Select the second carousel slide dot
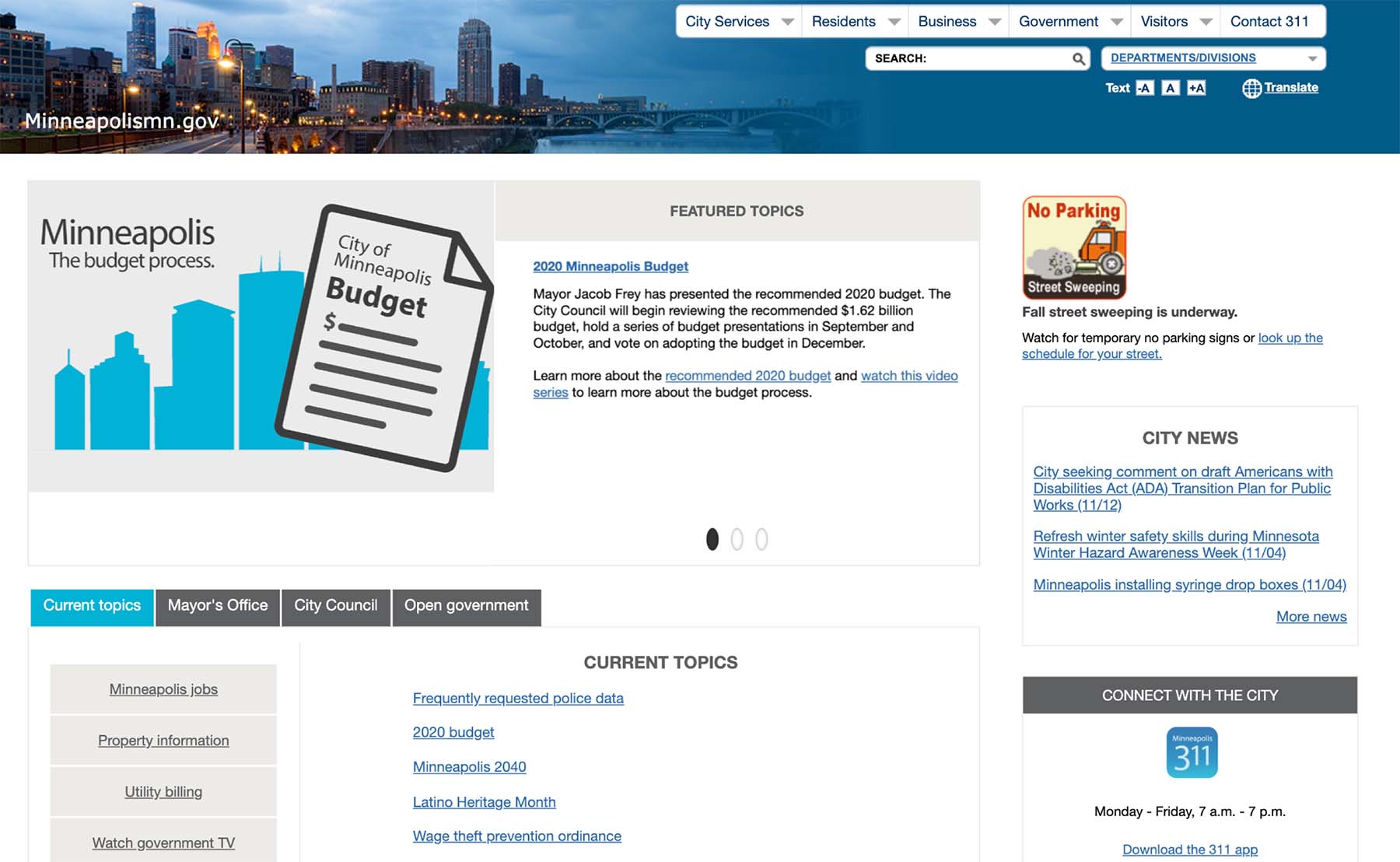 [x=737, y=538]
